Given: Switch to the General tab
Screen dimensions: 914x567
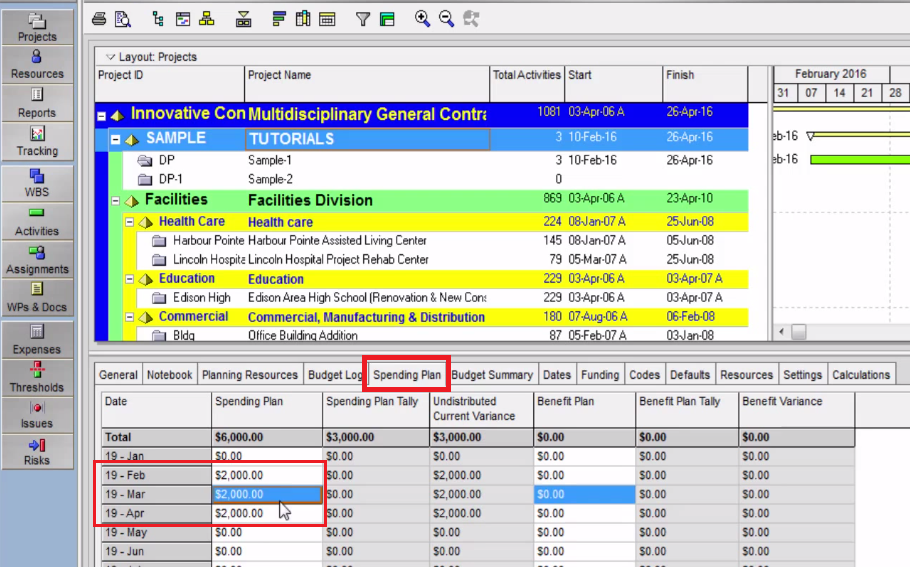Looking at the screenshot, I should coord(118,375).
